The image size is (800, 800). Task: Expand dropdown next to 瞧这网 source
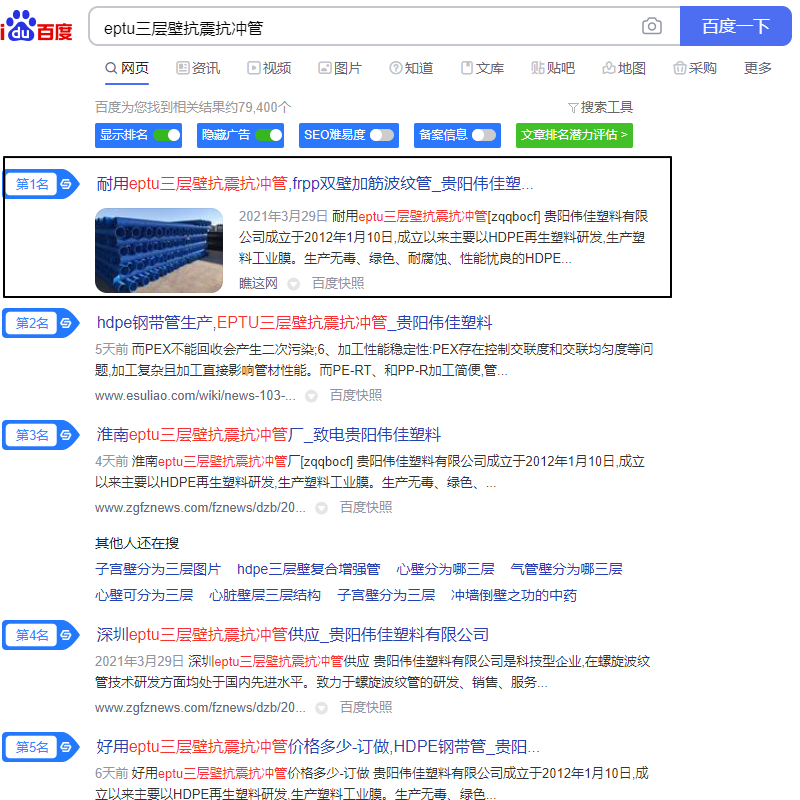[x=293, y=284]
